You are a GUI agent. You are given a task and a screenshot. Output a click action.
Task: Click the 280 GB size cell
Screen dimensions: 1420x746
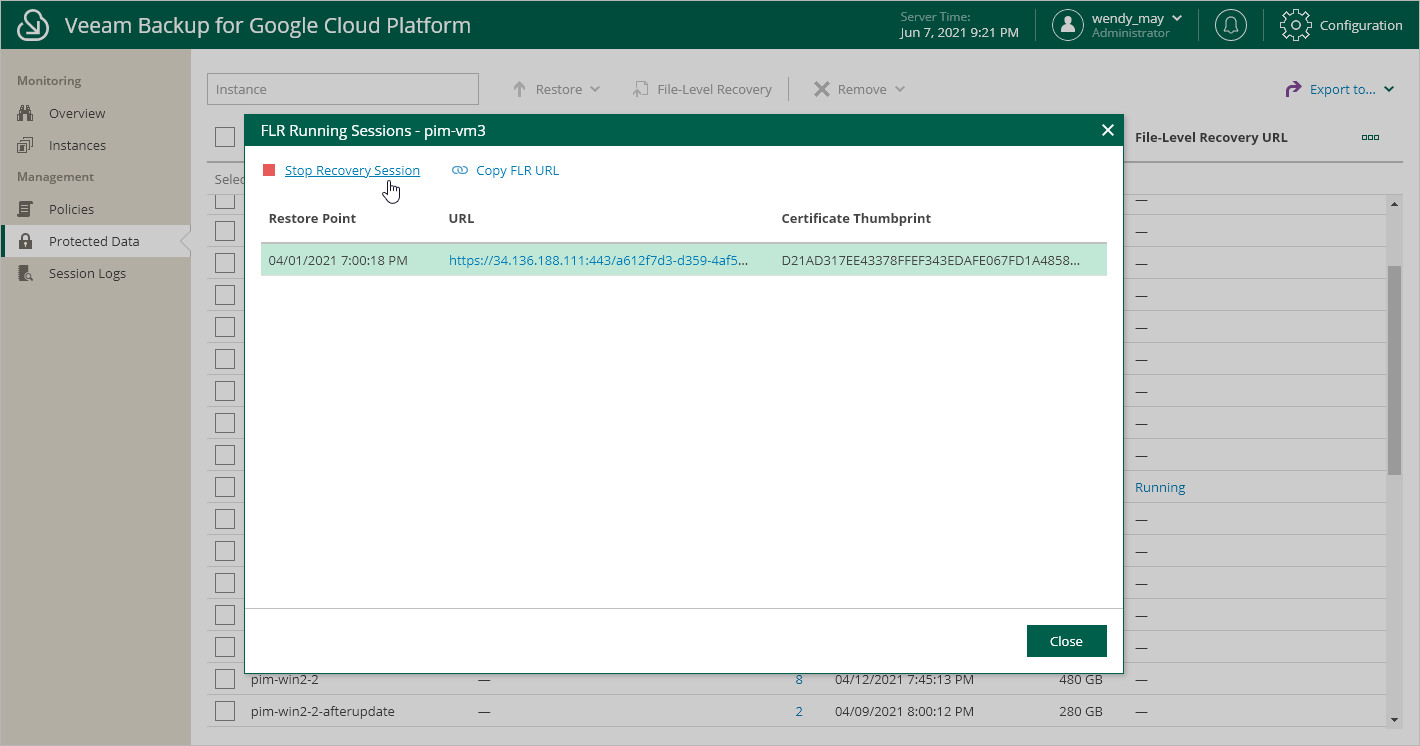pyautogui.click(x=1081, y=711)
